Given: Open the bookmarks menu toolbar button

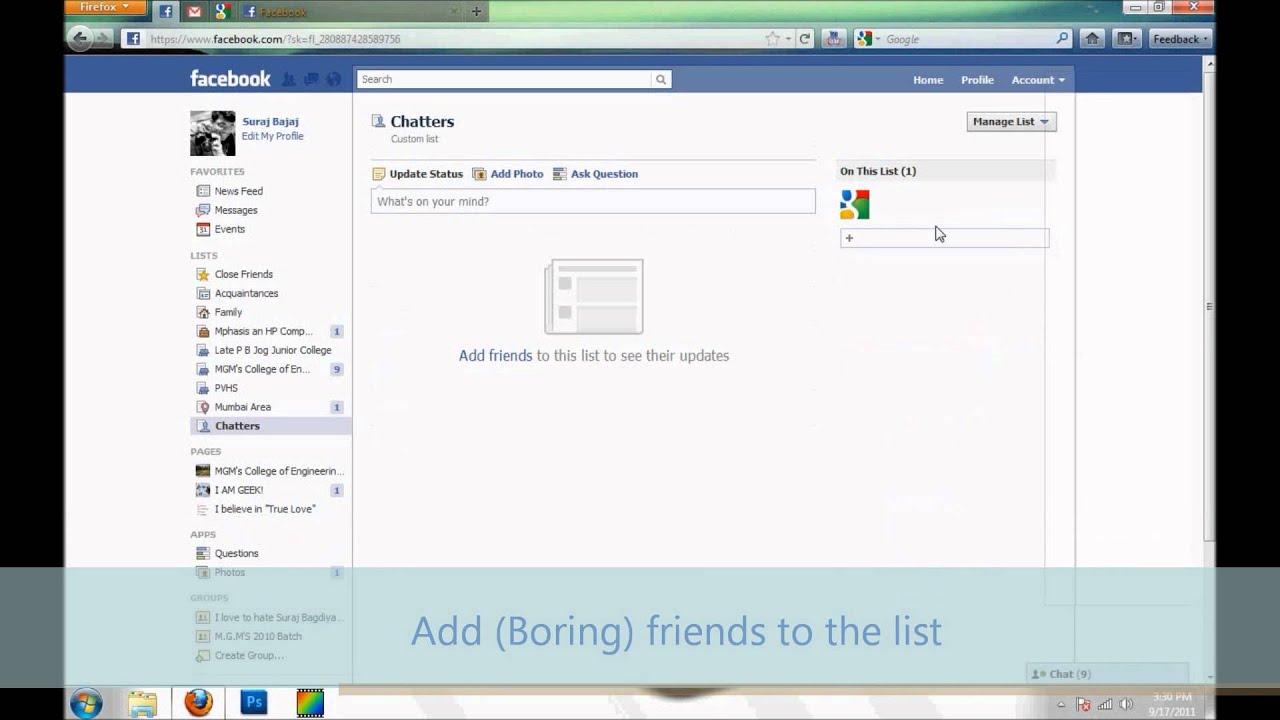Looking at the screenshot, I should click(1126, 39).
